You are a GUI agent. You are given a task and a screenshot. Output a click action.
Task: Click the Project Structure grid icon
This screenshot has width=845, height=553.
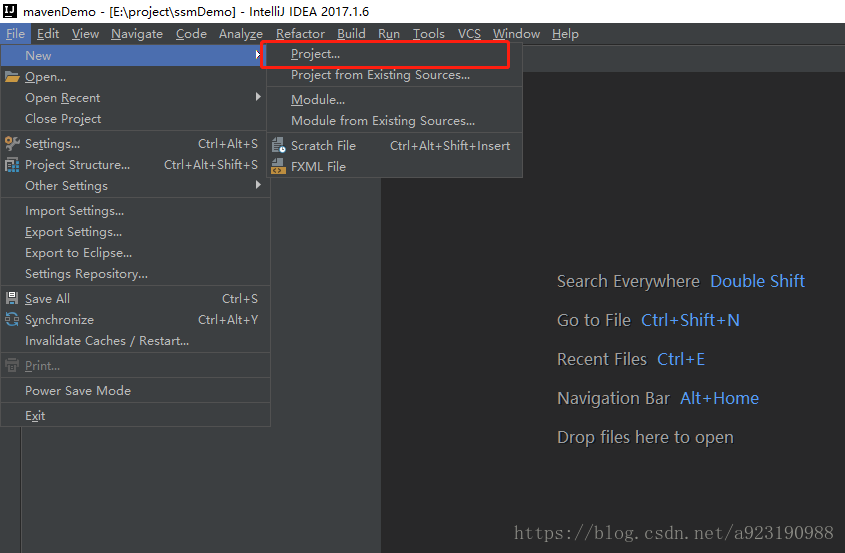[x=12, y=165]
